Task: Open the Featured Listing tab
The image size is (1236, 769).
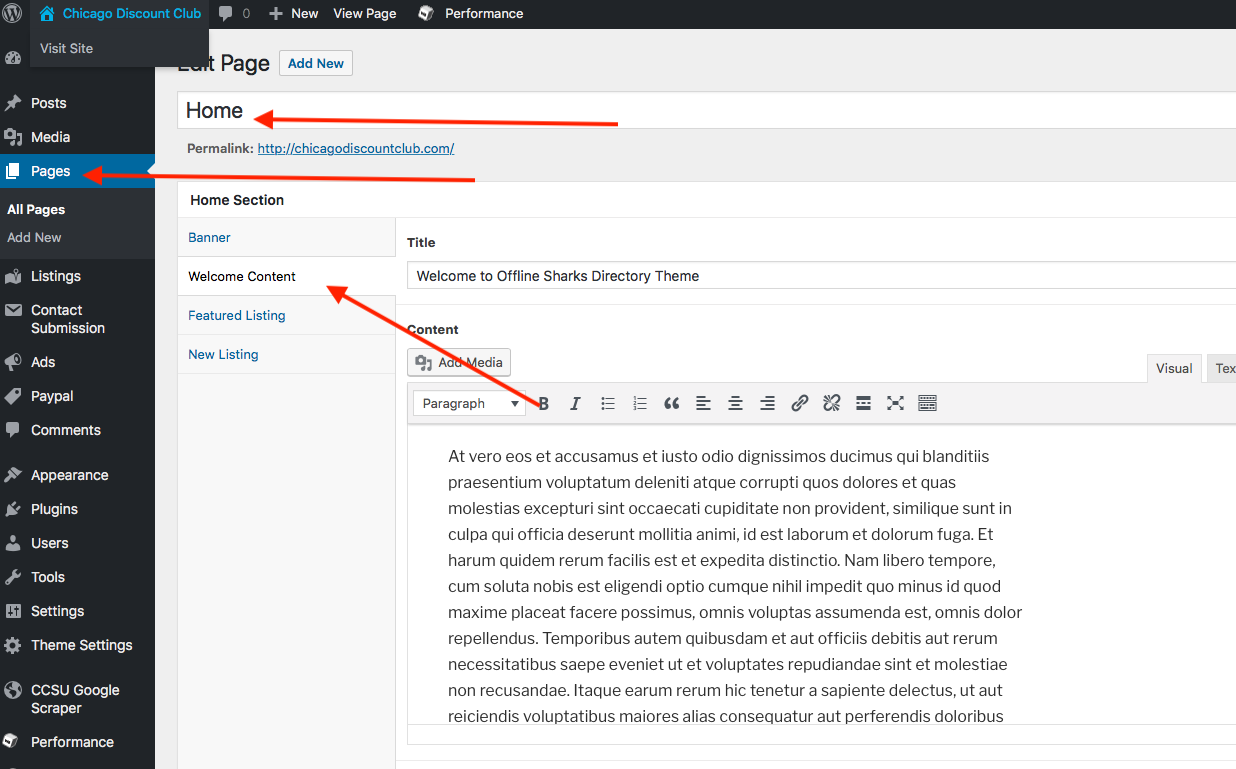Action: 237,315
